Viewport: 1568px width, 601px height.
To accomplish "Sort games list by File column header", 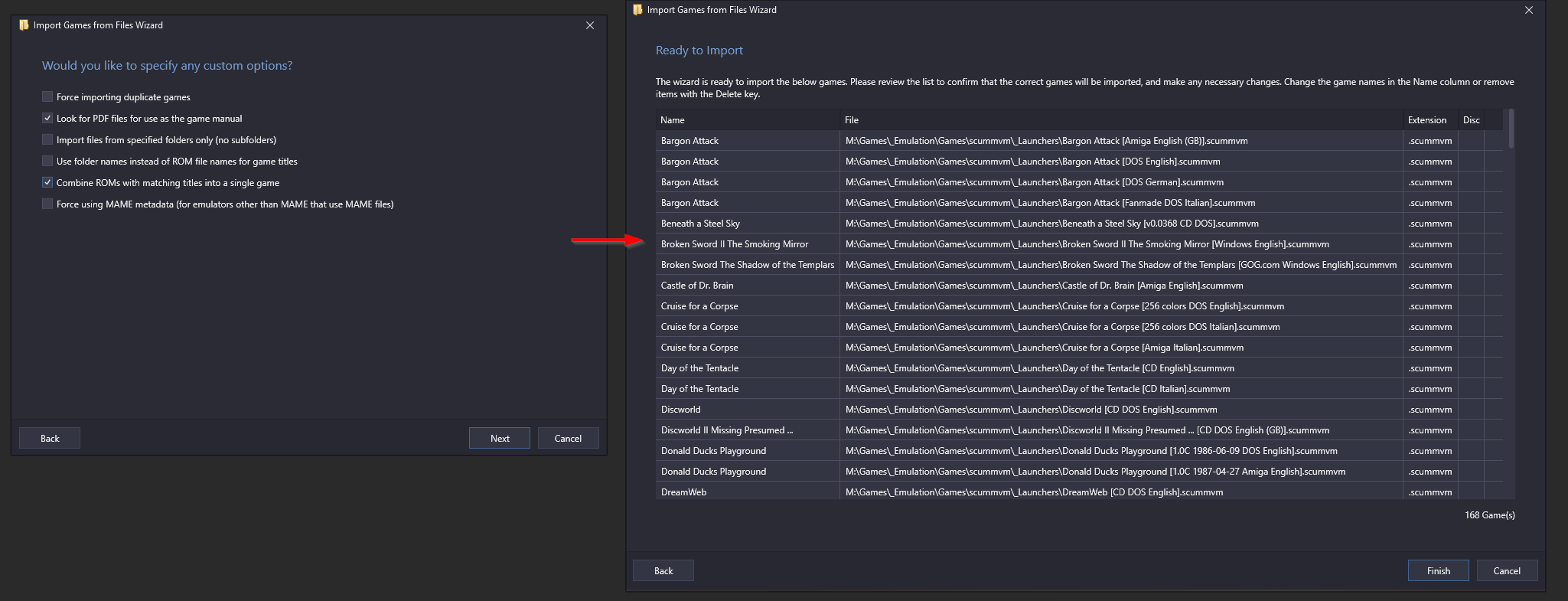I will 1121,119.
